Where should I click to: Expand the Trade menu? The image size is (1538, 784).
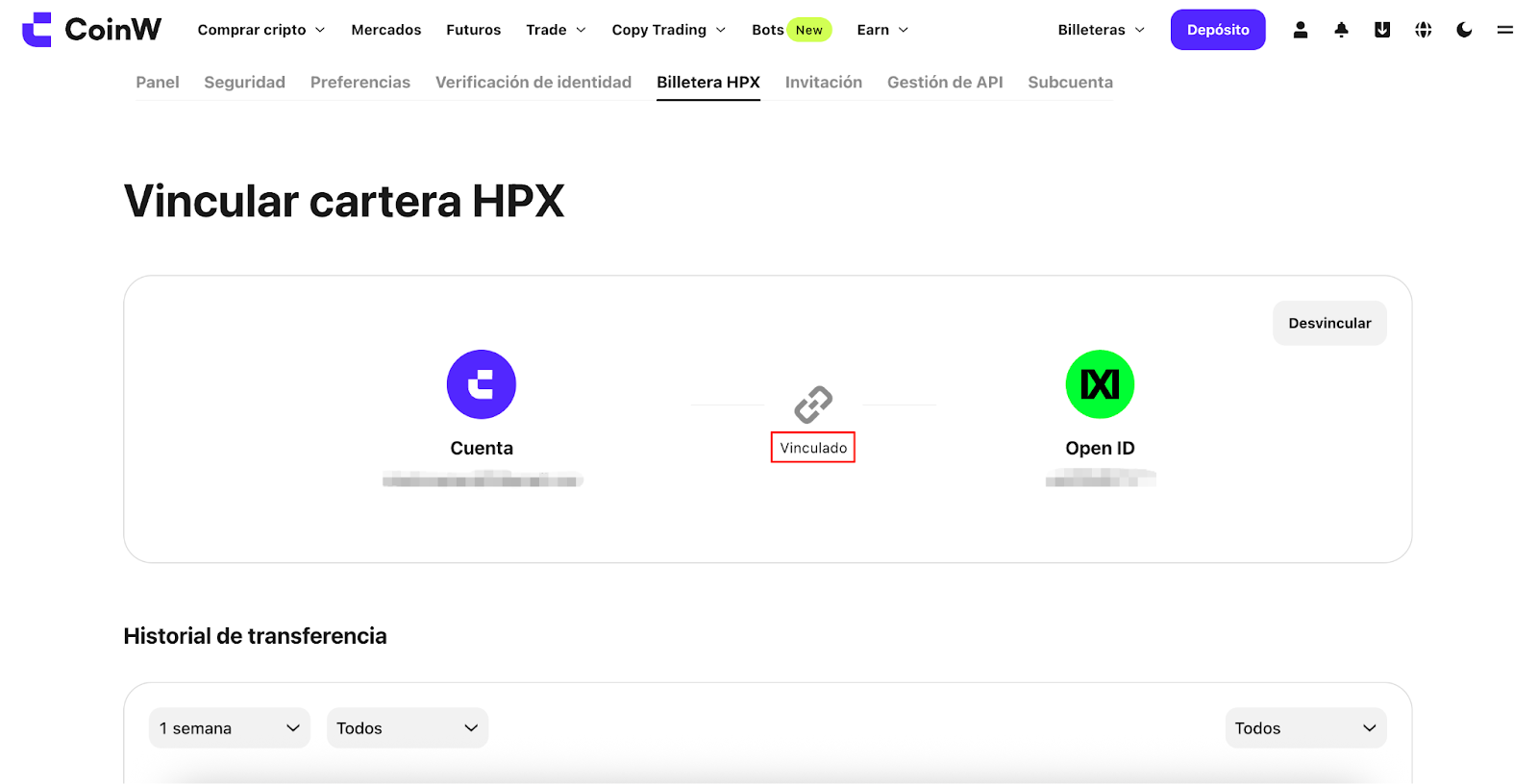click(557, 30)
